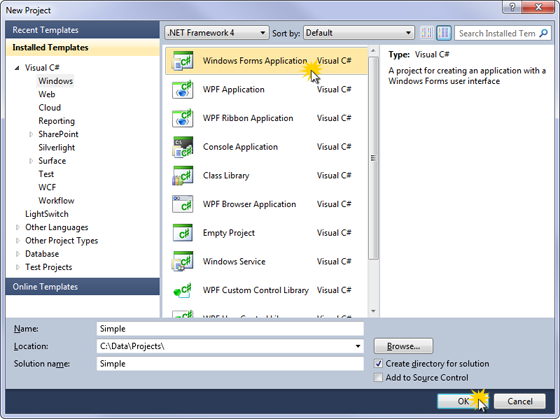Click the Solution name input field
560x419 pixels.
[x=230, y=364]
